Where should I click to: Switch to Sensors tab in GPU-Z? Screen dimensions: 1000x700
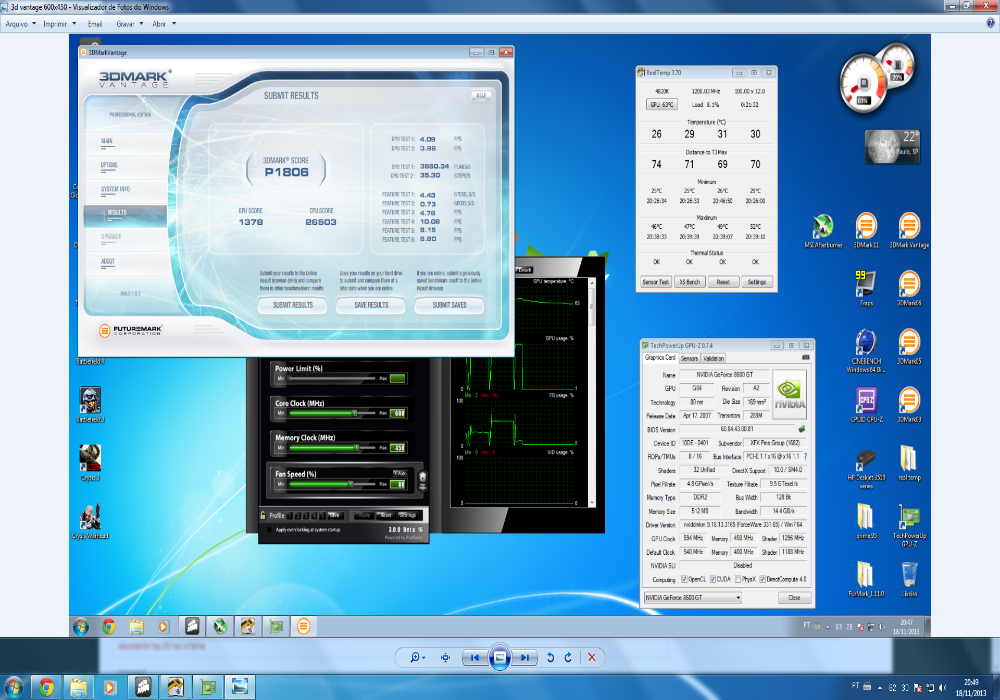pyautogui.click(x=689, y=359)
